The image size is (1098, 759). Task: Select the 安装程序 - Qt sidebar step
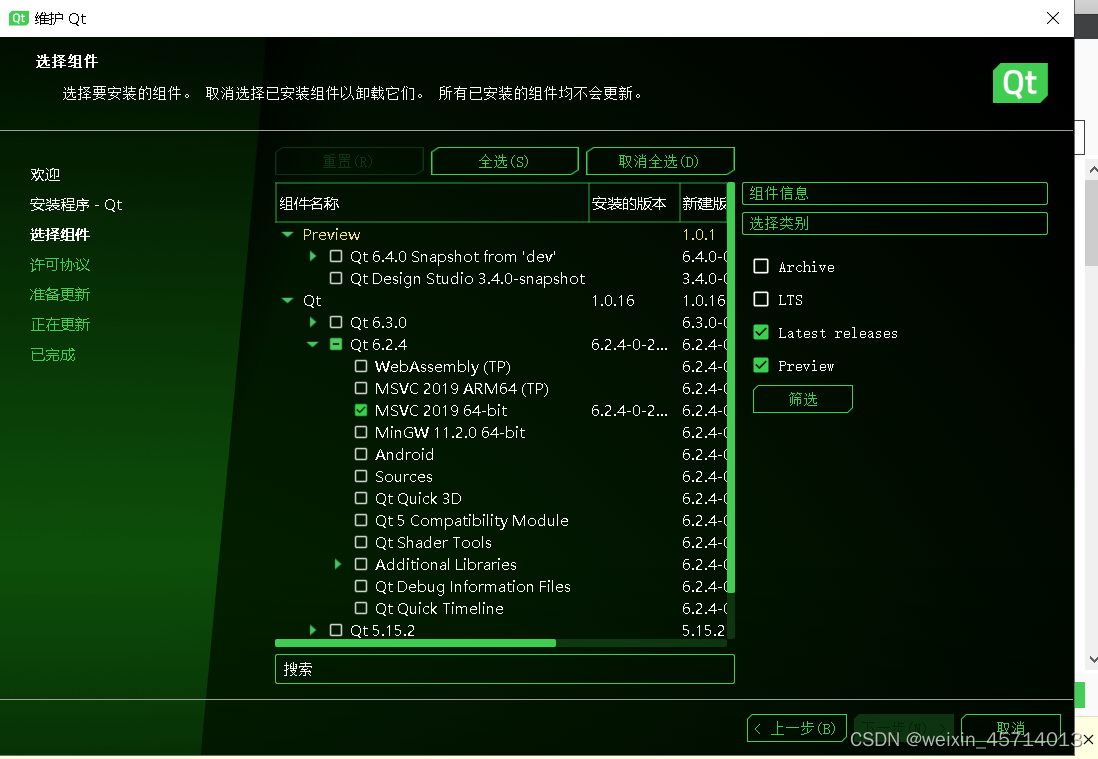[x=76, y=204]
